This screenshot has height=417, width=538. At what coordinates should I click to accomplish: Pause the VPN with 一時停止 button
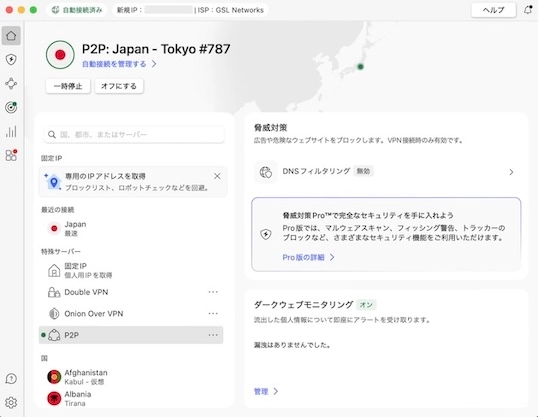68,86
